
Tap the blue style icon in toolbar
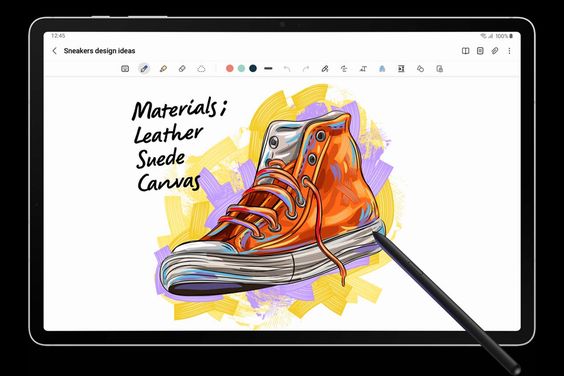tap(382, 68)
